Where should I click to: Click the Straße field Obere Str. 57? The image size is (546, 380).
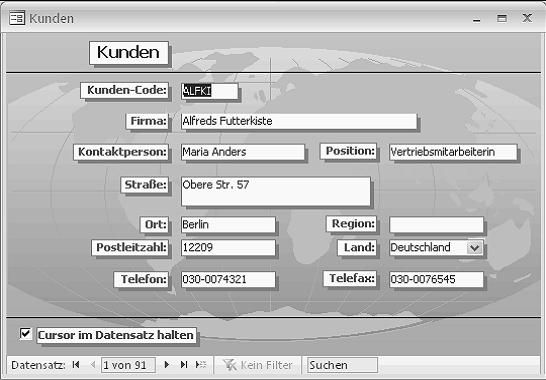[276, 192]
